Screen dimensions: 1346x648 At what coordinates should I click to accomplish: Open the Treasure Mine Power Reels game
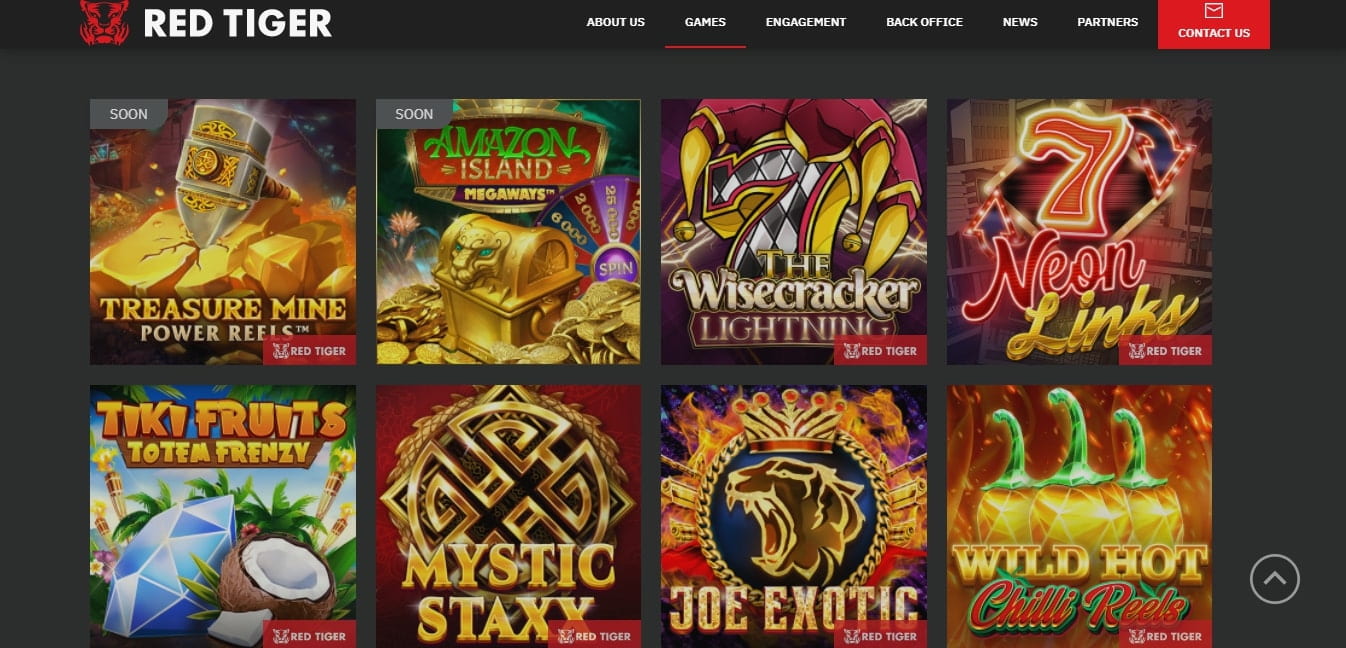coord(222,231)
